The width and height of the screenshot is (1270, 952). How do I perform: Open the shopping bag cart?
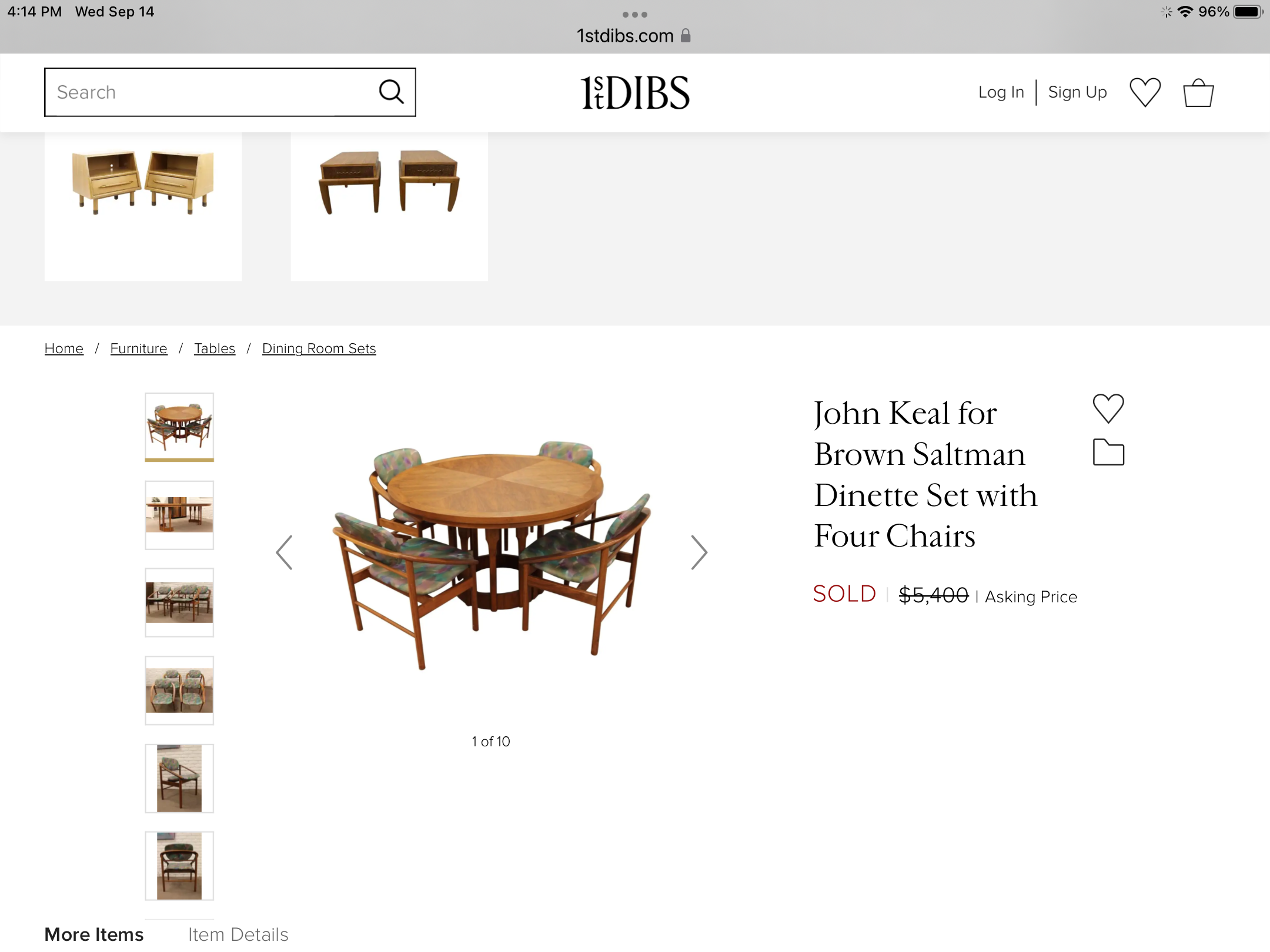(x=1198, y=93)
